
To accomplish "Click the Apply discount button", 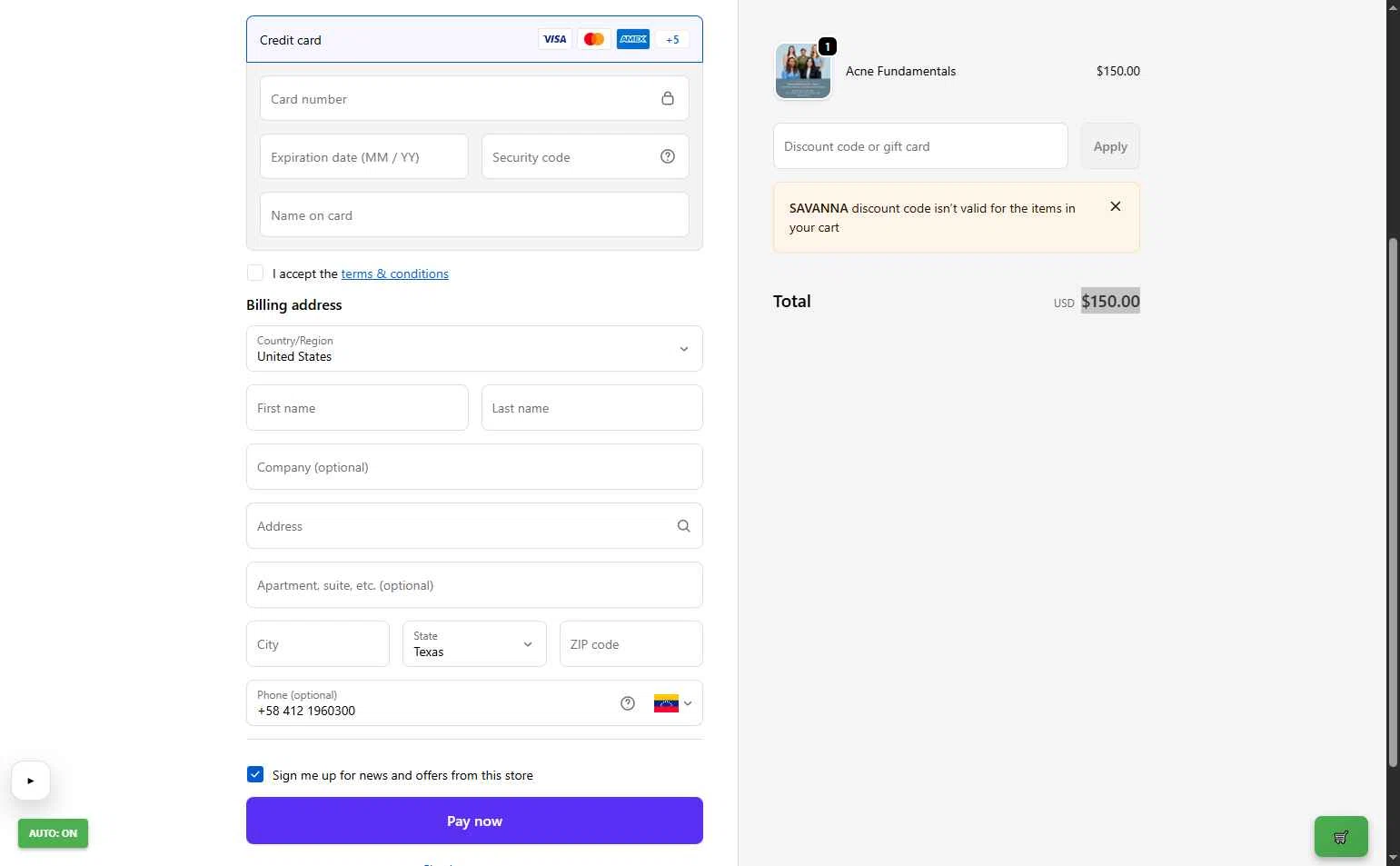I will 1110,146.
